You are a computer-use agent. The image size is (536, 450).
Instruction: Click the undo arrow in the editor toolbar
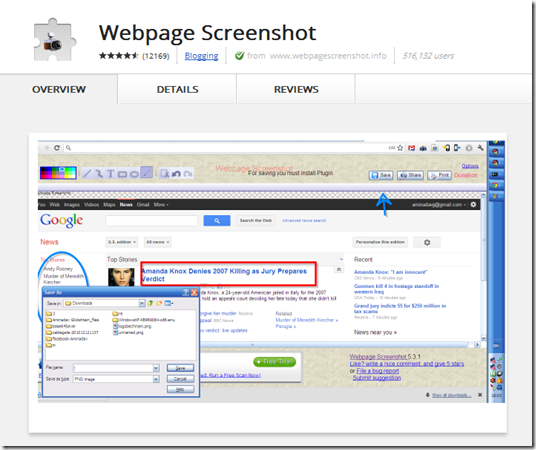click(x=176, y=174)
